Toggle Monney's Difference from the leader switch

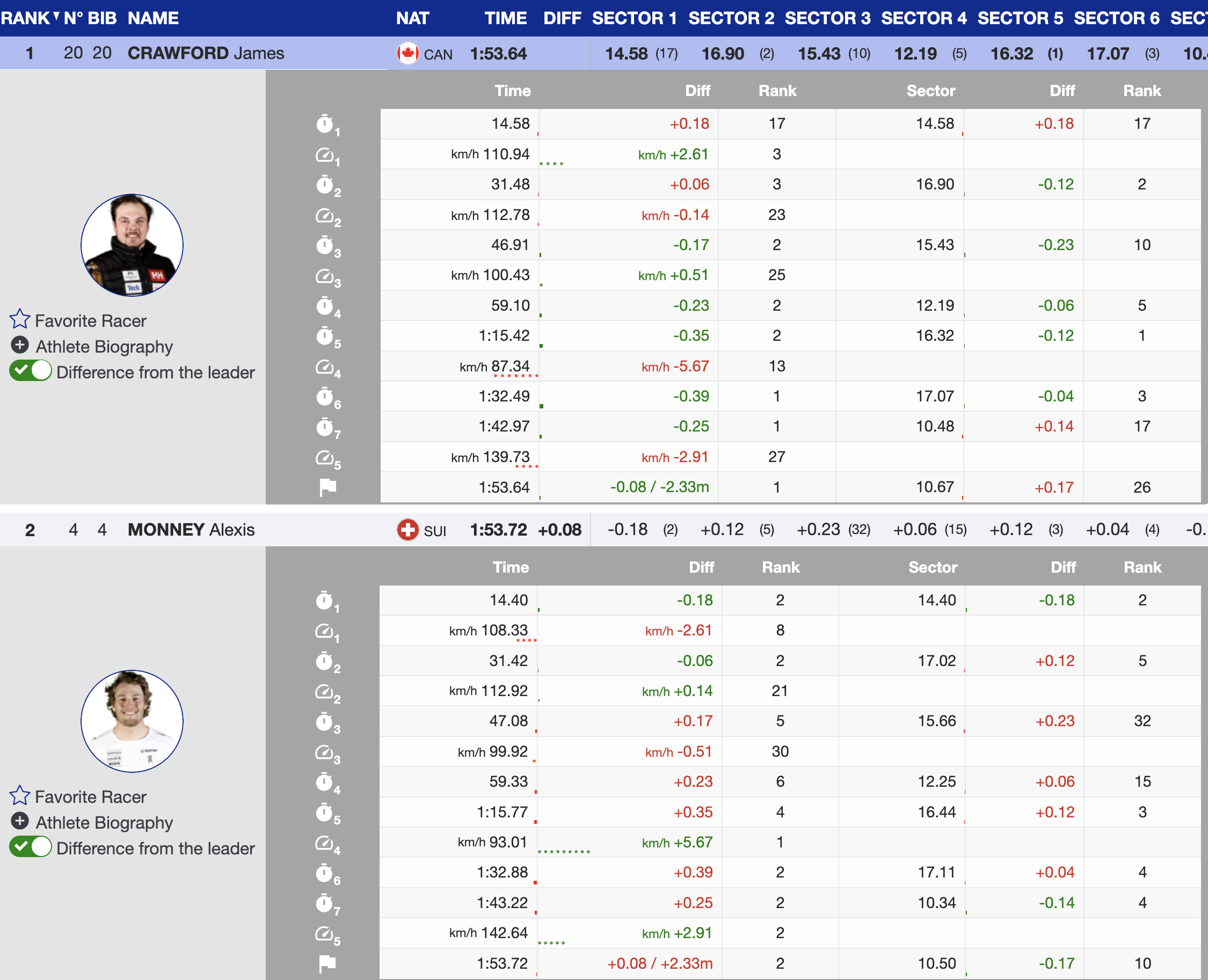[31, 847]
